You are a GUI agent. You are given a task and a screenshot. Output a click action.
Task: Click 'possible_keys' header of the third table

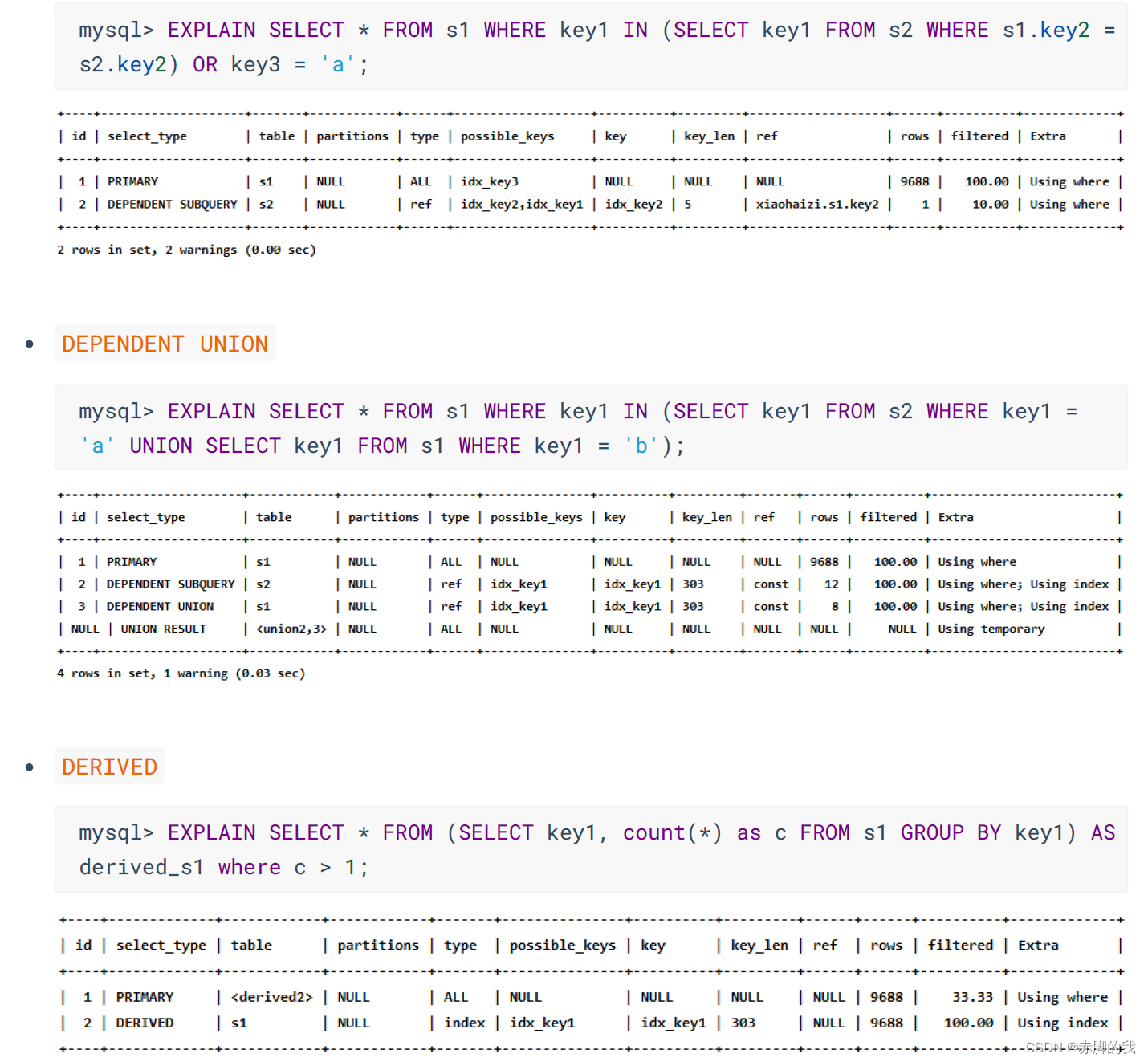coord(562,946)
